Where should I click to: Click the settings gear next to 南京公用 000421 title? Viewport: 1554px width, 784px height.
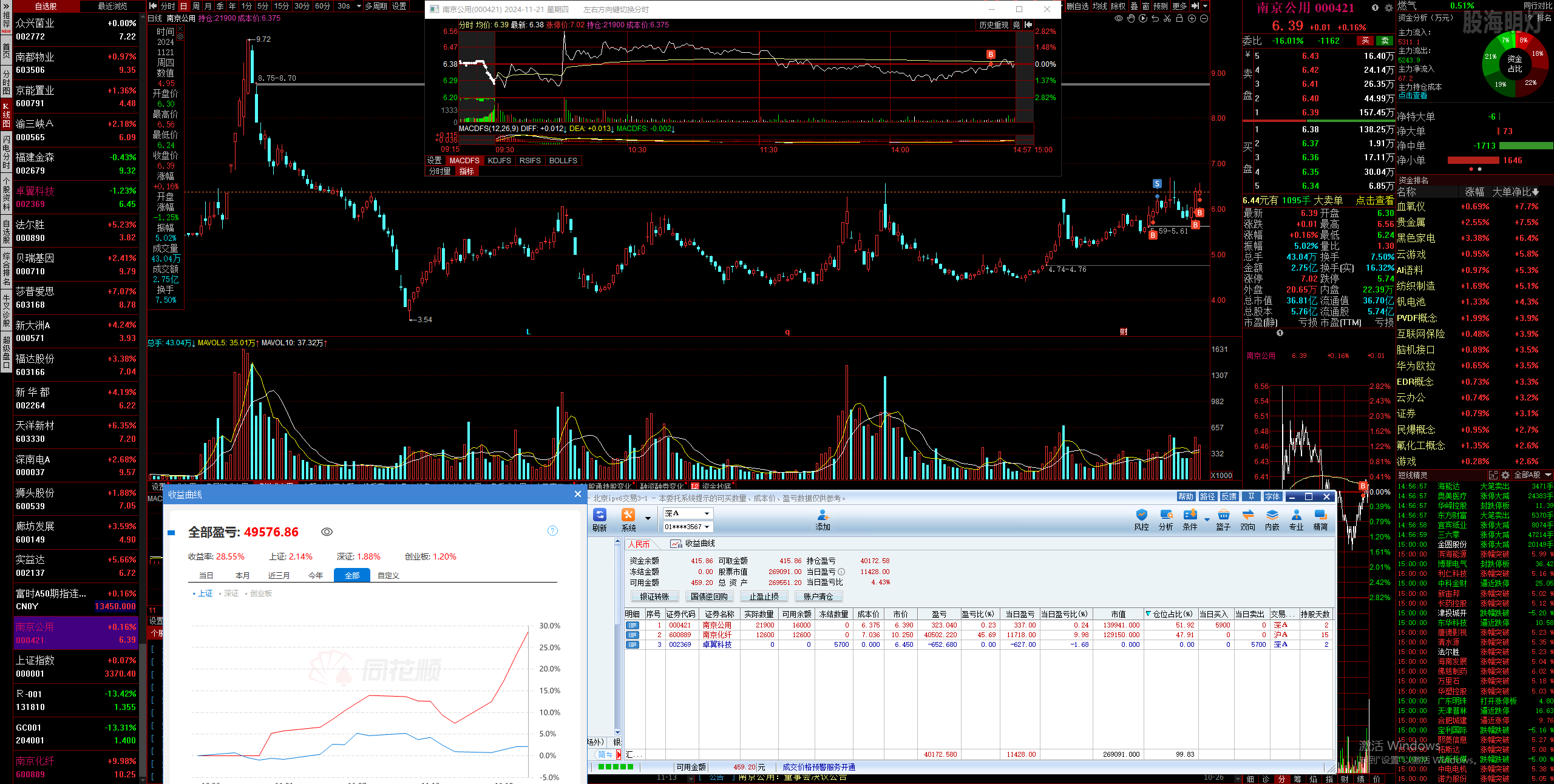click(1388, 8)
